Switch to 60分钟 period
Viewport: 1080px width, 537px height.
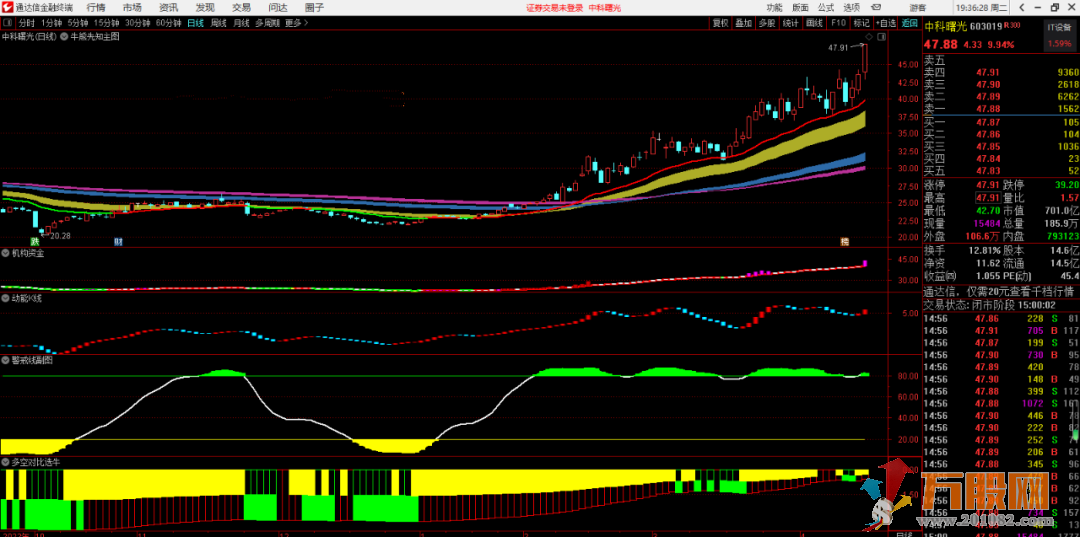point(168,23)
